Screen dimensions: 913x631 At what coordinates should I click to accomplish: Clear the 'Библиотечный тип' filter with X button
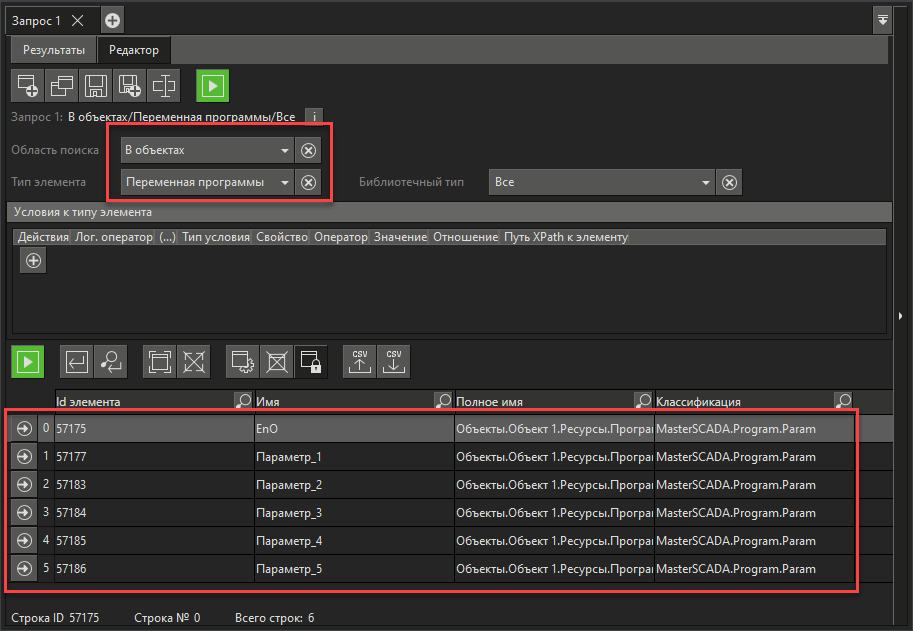tap(731, 183)
